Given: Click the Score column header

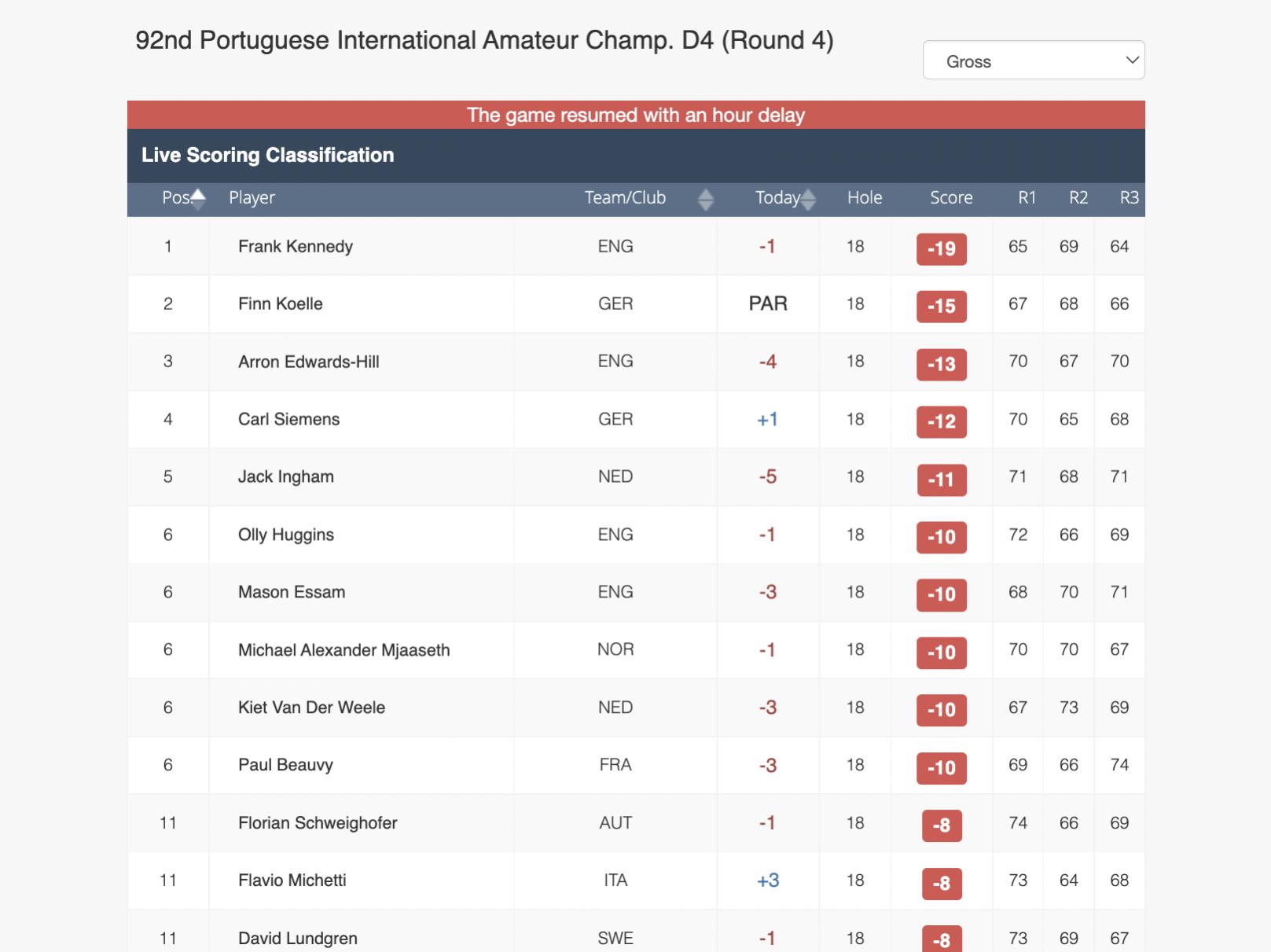Looking at the screenshot, I should [x=950, y=198].
